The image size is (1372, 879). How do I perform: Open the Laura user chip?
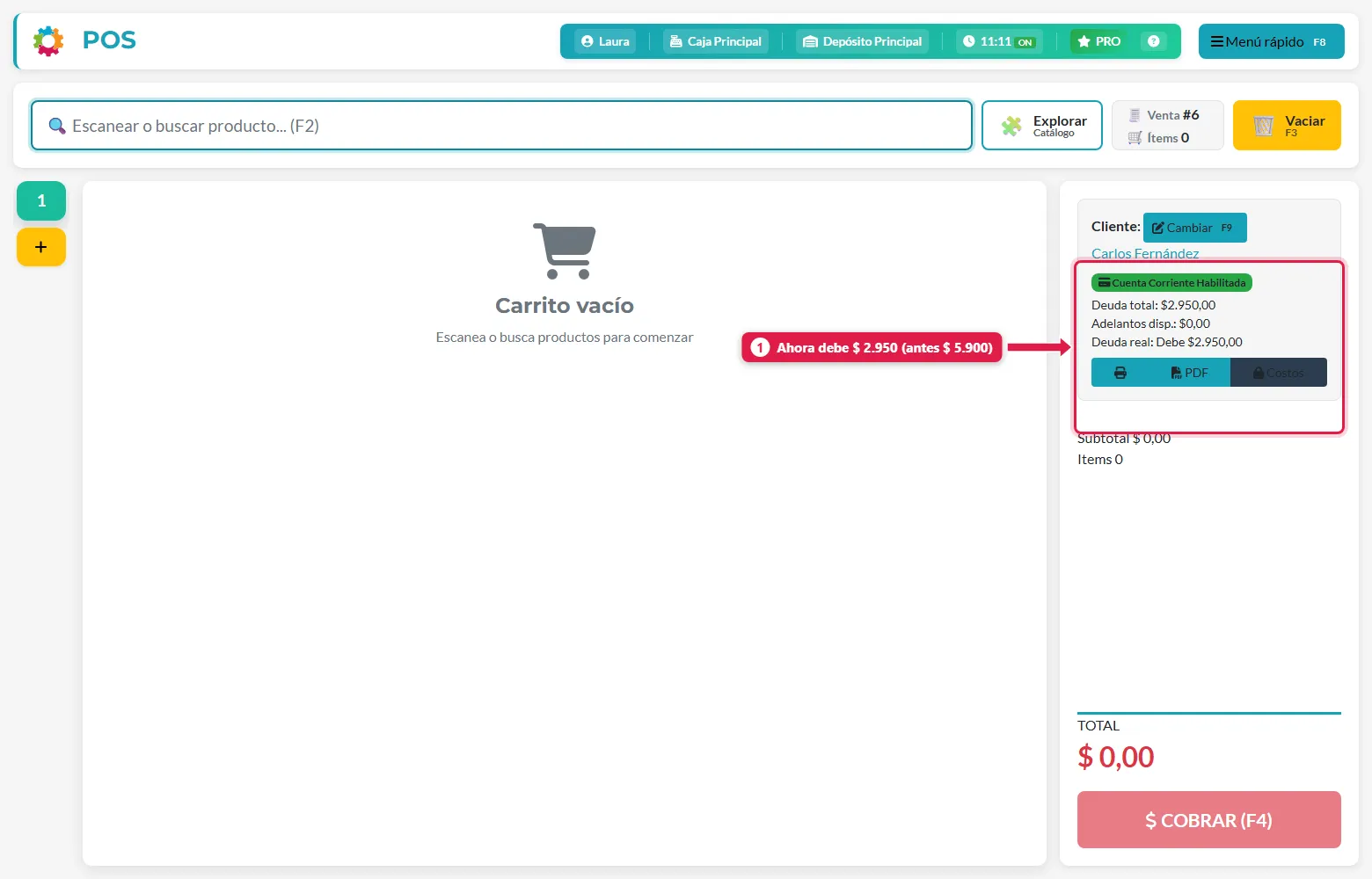605,41
